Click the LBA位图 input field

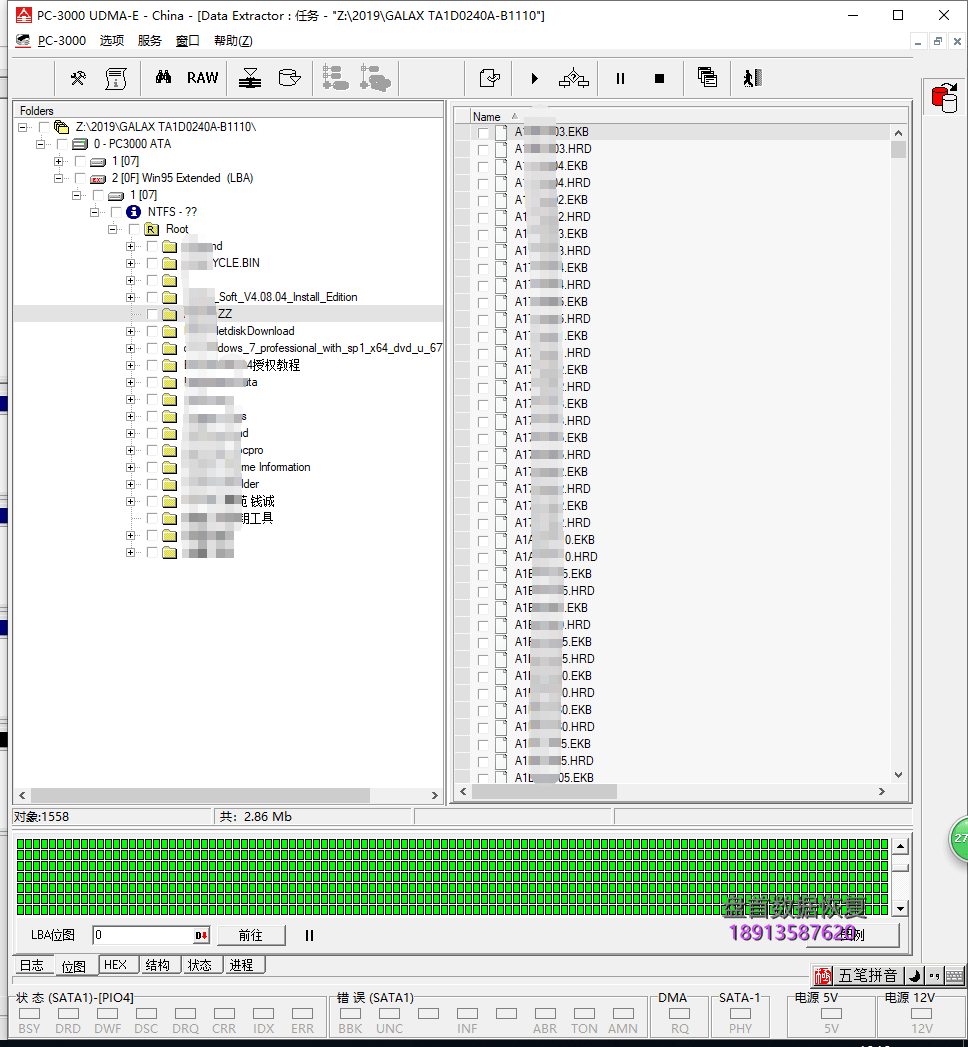(x=144, y=935)
